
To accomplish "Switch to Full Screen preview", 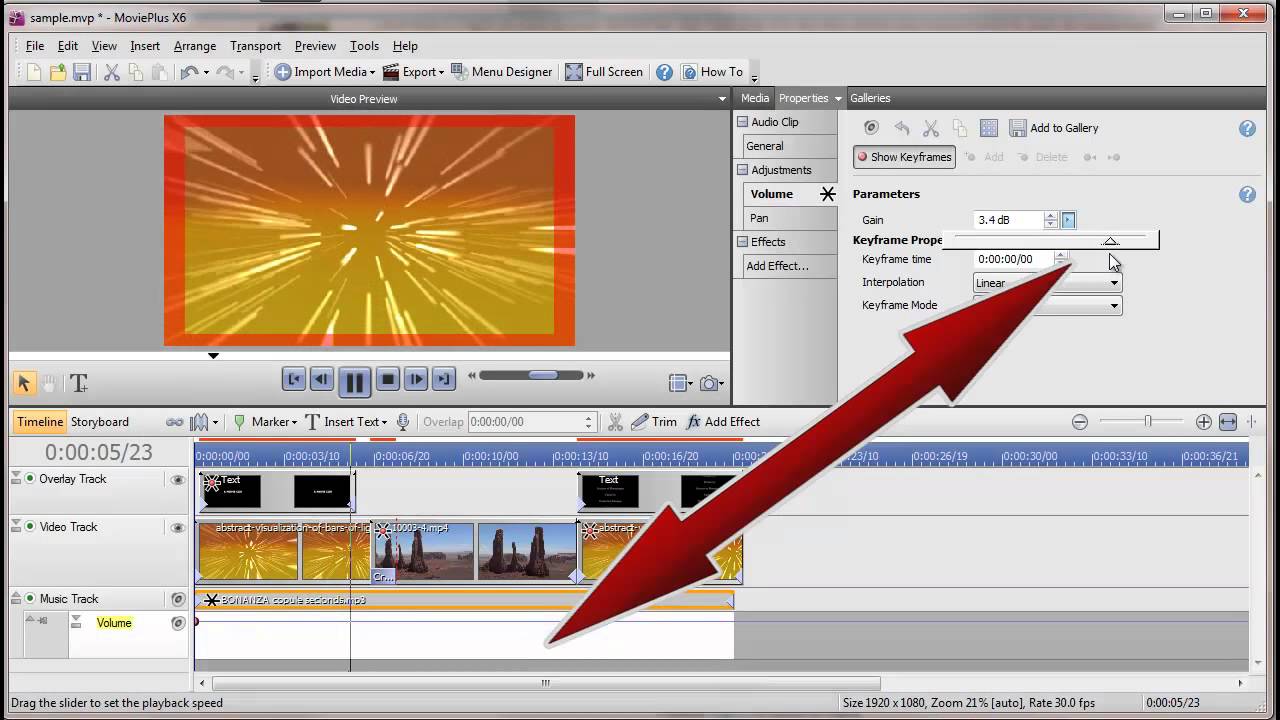I will click(x=604, y=72).
